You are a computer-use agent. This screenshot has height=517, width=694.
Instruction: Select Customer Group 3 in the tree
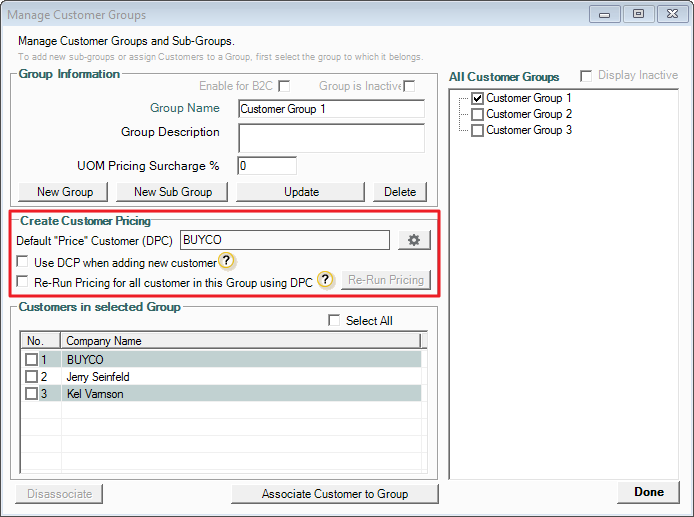[x=477, y=130]
